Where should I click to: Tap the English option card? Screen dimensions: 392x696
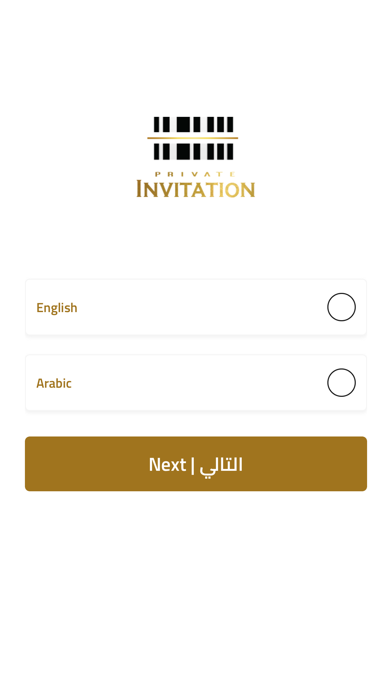point(196,307)
